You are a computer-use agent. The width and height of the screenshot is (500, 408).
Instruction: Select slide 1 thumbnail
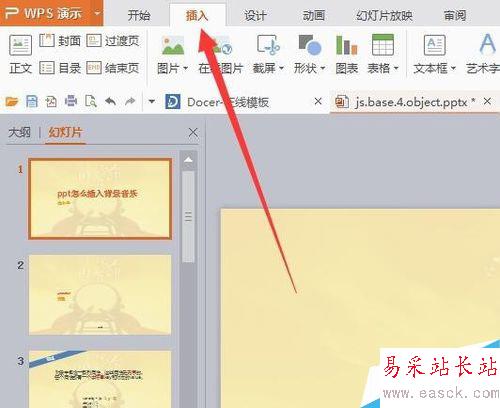pyautogui.click(x=100, y=199)
